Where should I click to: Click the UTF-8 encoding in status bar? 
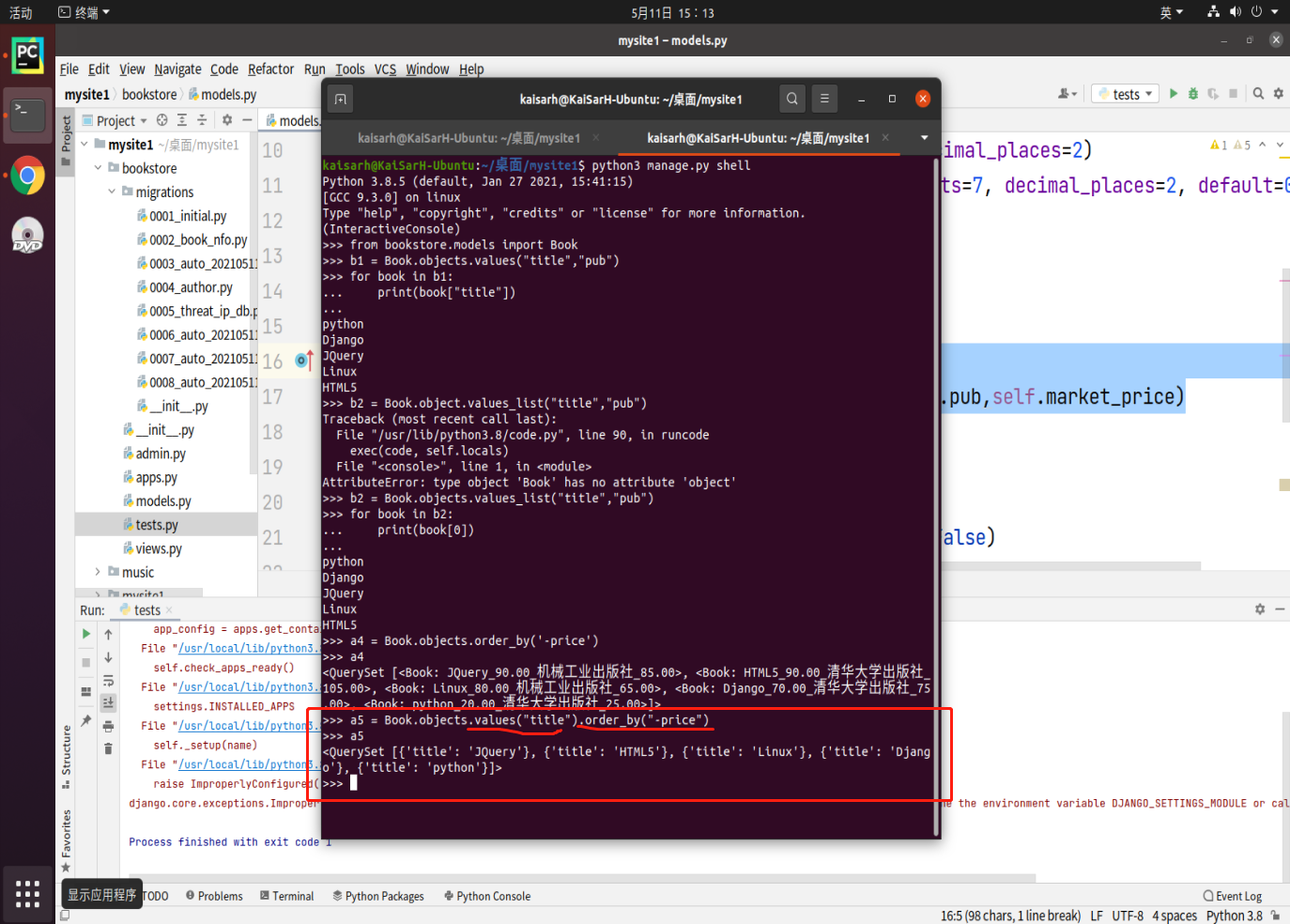coord(1128,916)
